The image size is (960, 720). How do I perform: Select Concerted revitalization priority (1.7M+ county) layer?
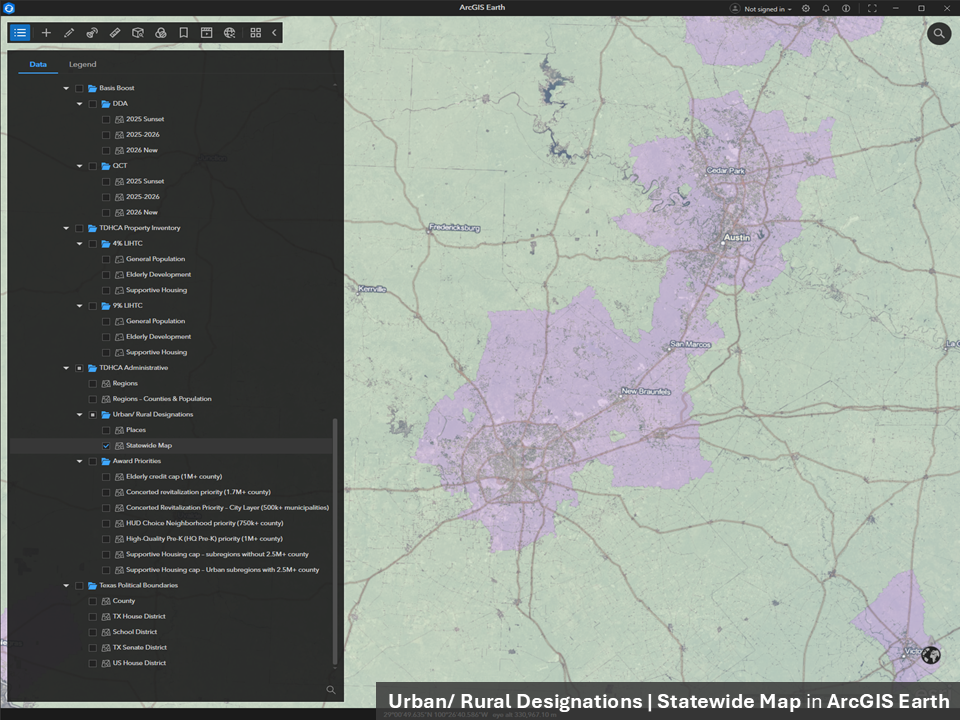coord(198,492)
